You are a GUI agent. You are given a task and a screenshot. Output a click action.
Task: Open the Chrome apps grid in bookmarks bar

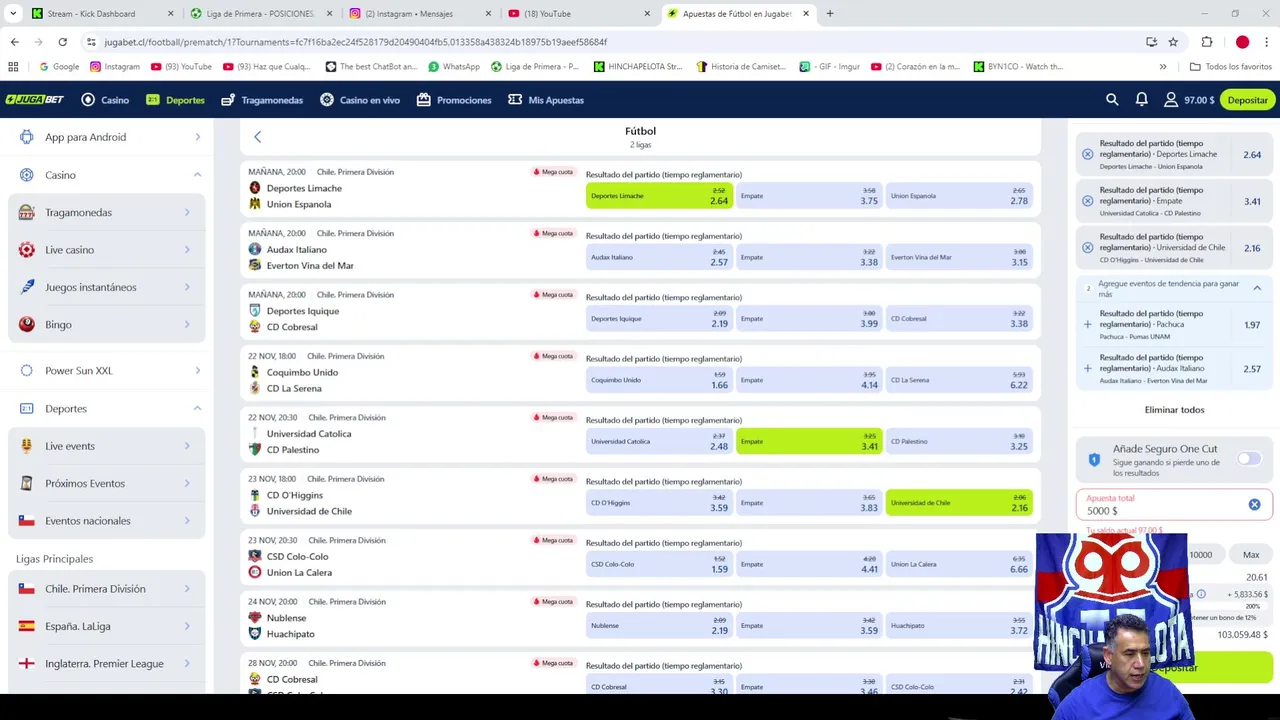13,67
